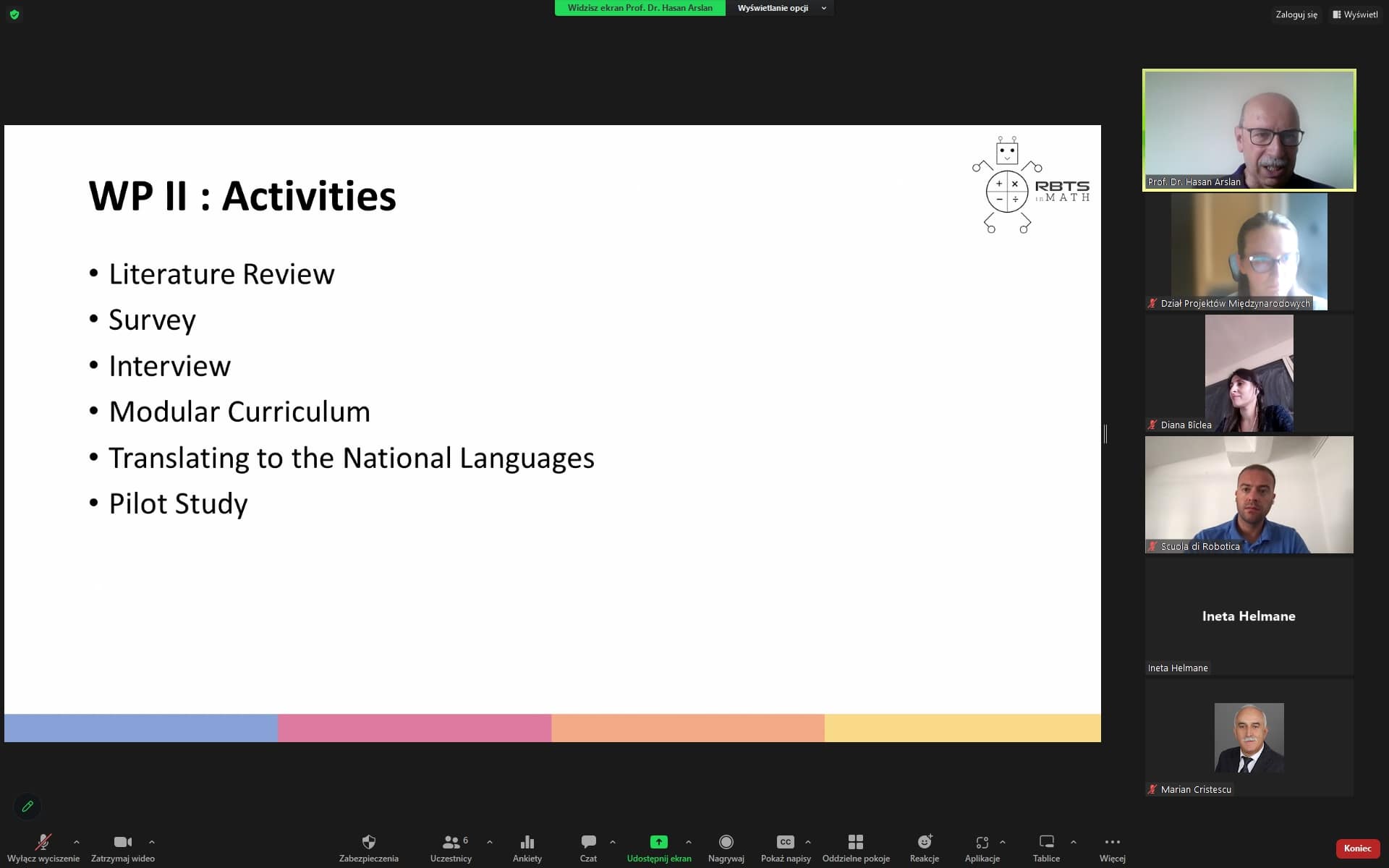Click muted mic icon on Scuola di Robotica
The height and width of the screenshot is (868, 1389).
pos(1152,546)
